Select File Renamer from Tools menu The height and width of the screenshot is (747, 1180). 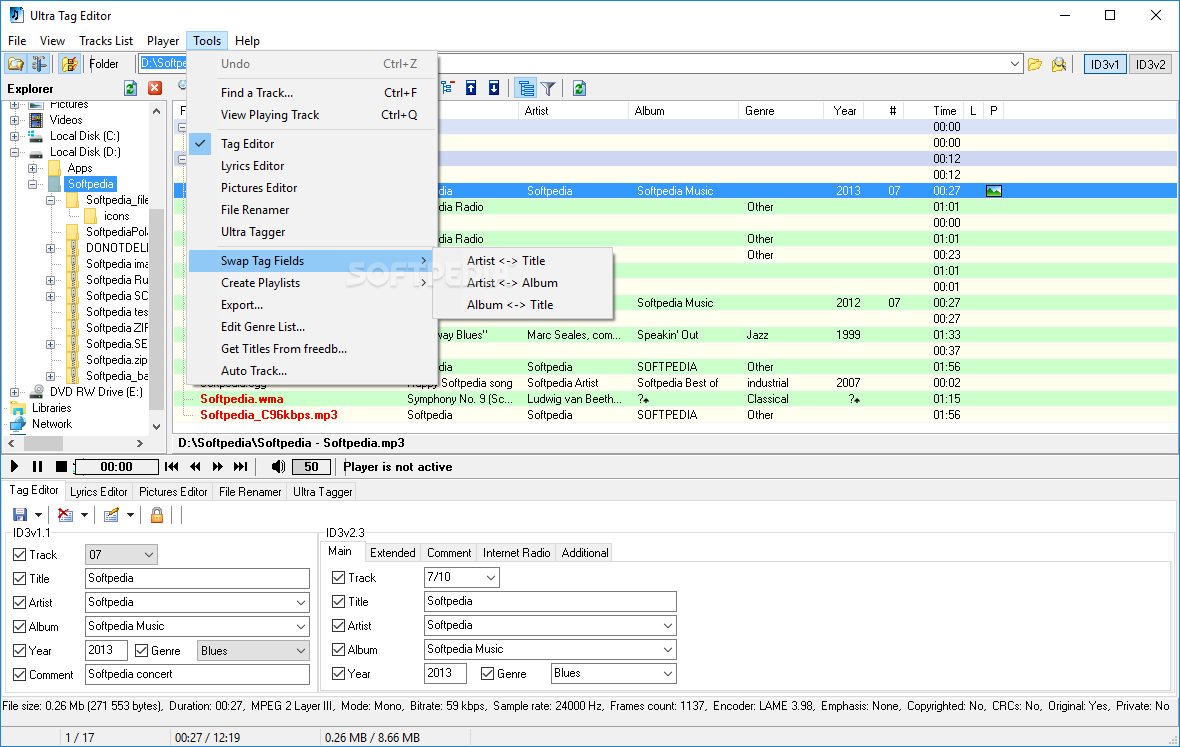coord(255,210)
